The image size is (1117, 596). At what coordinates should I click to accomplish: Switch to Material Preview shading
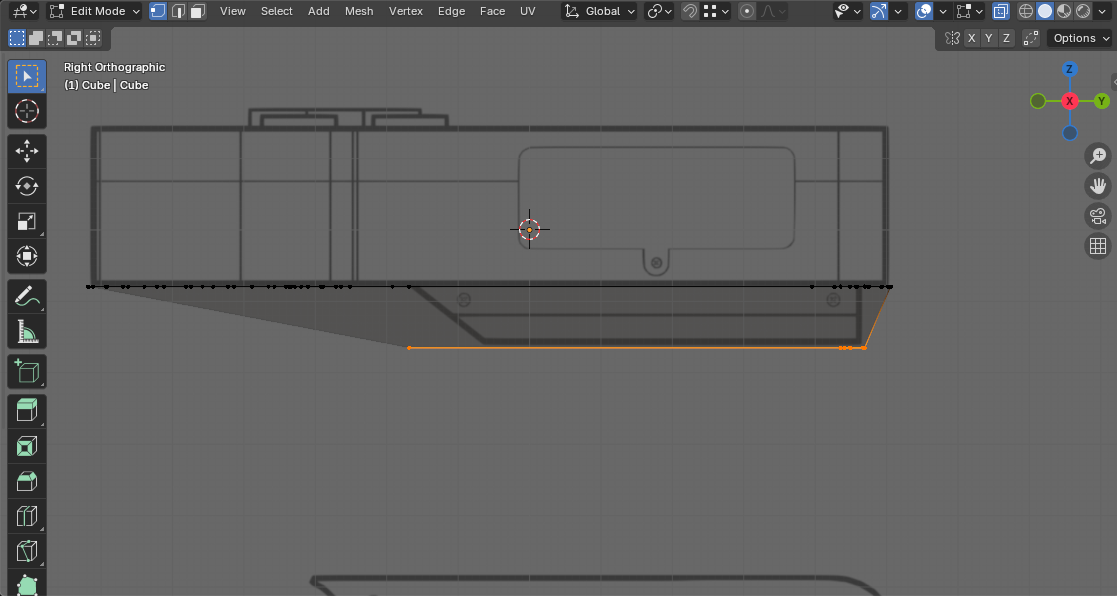1064,11
